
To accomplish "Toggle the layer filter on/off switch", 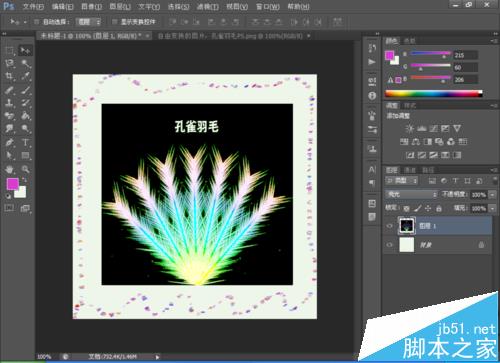I will point(494,180).
